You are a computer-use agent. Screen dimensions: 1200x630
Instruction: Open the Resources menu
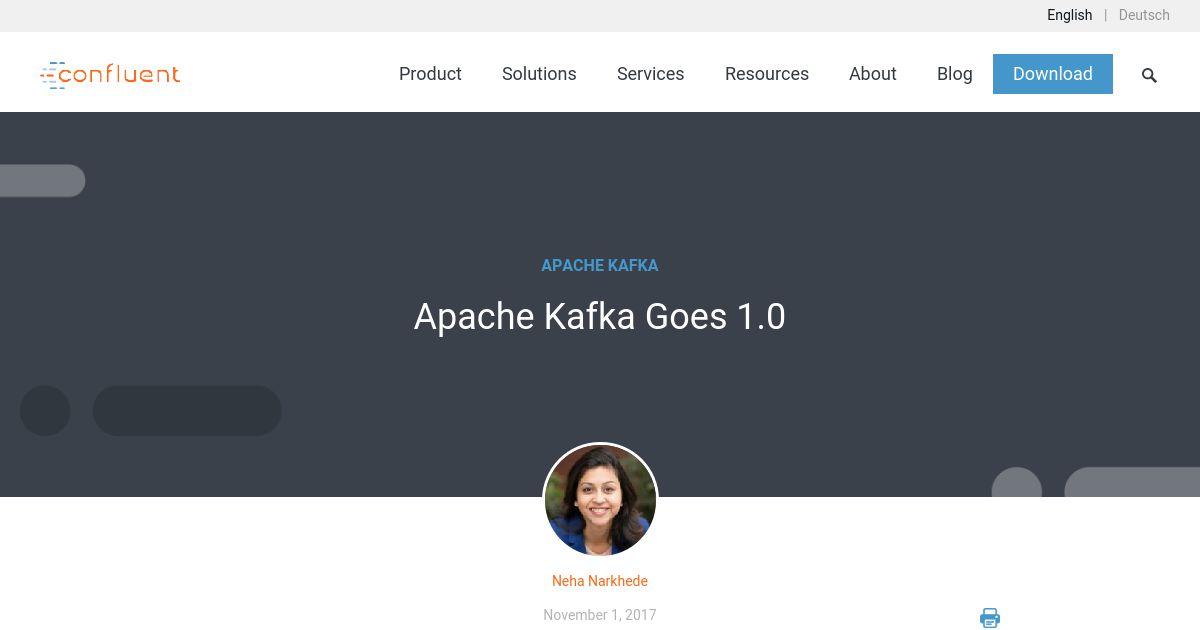767,74
